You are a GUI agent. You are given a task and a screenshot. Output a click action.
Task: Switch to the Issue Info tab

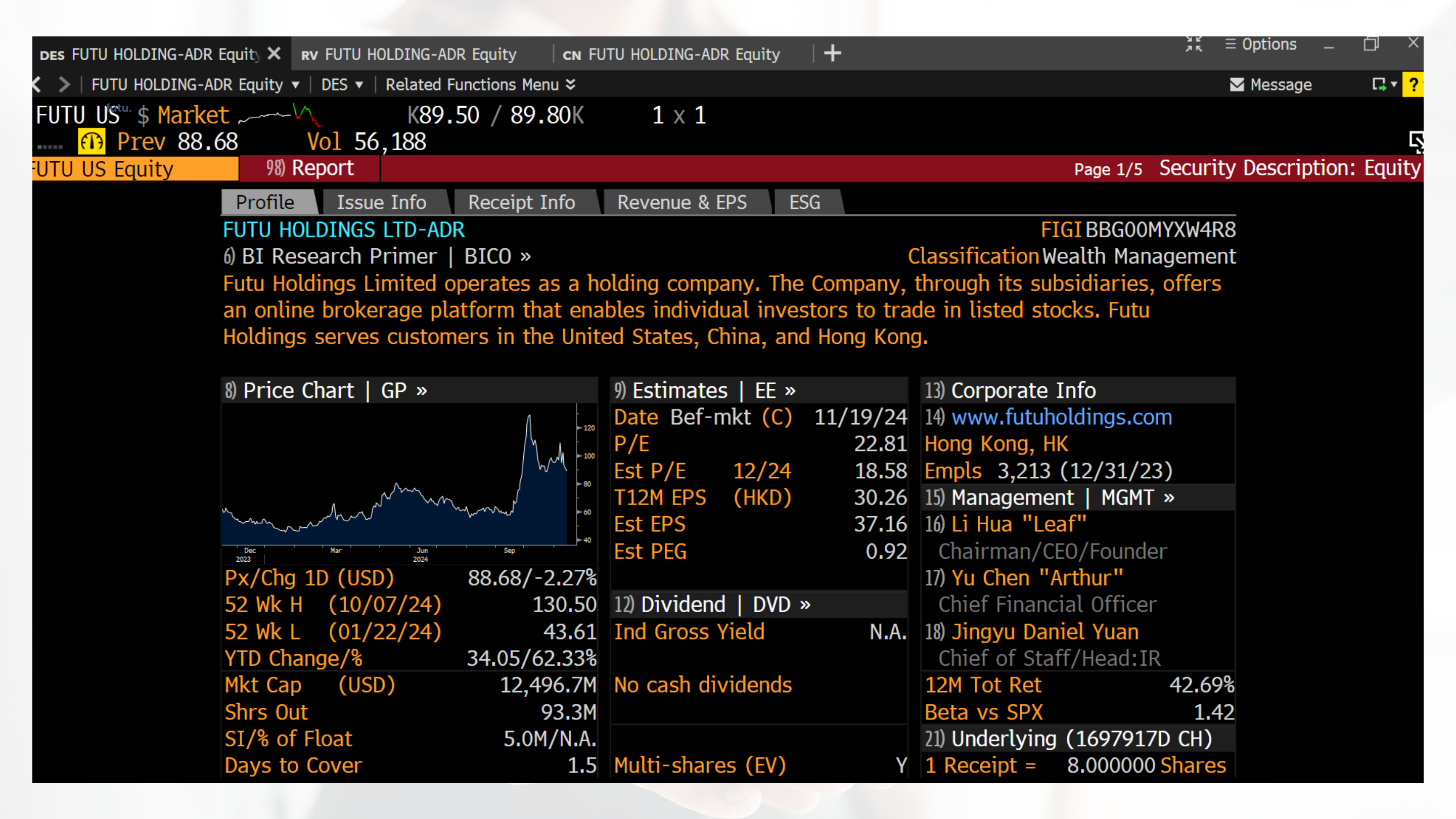point(382,202)
